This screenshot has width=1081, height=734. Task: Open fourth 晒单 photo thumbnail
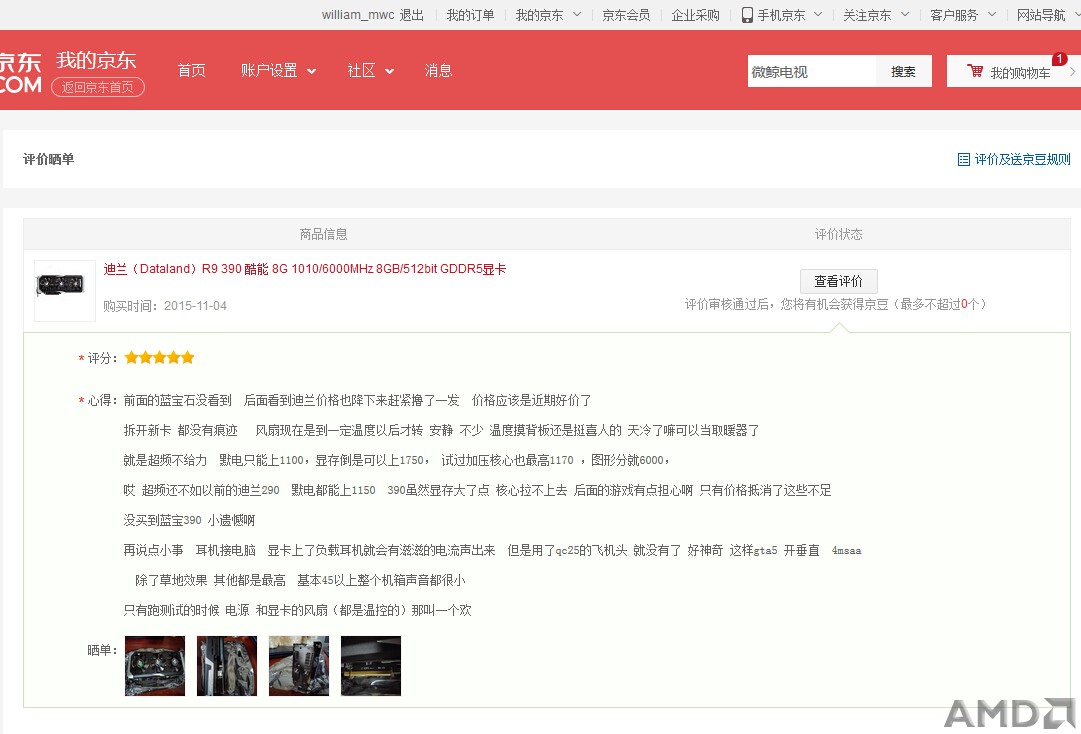click(371, 666)
